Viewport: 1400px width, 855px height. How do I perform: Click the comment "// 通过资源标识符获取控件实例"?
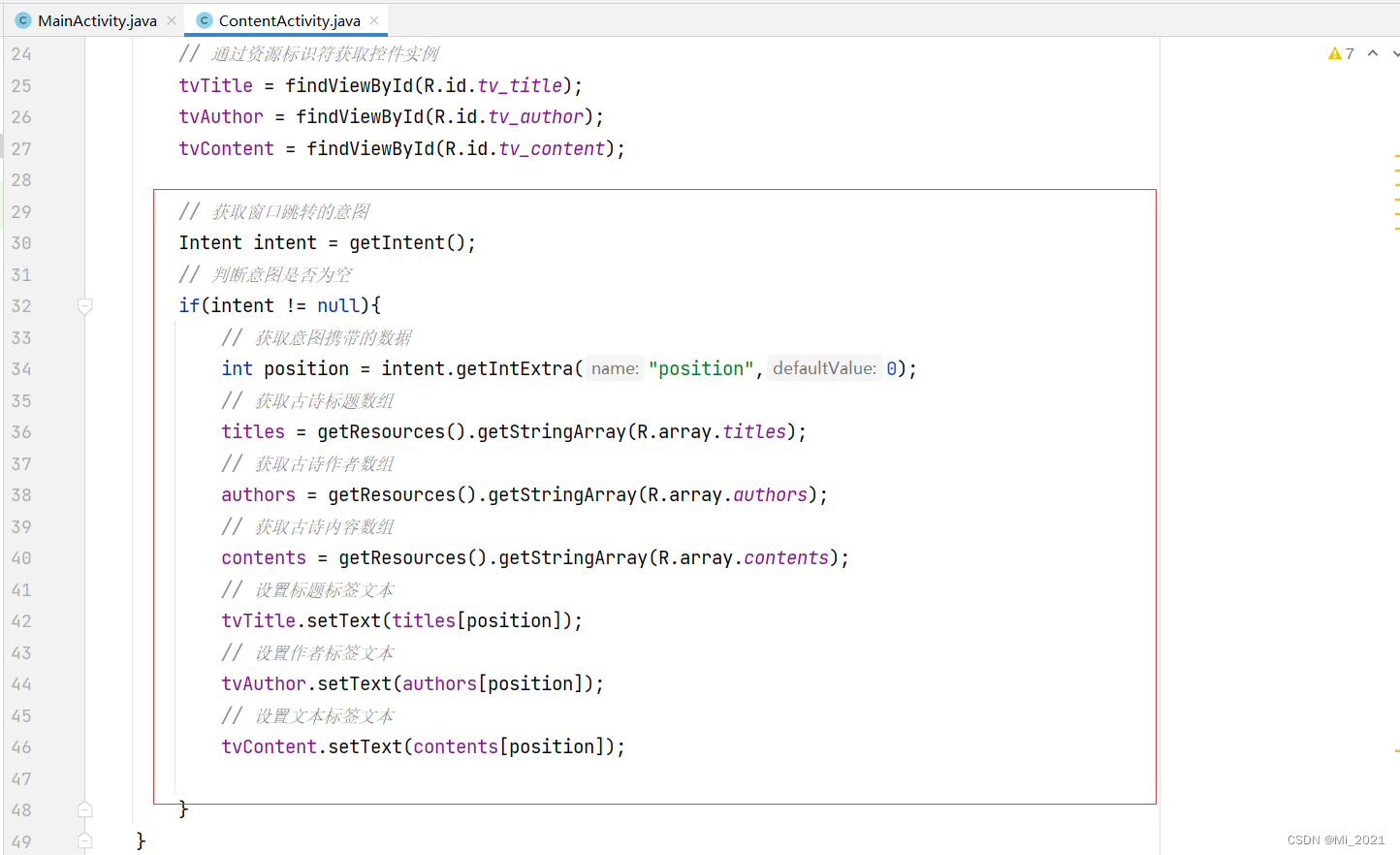click(309, 53)
